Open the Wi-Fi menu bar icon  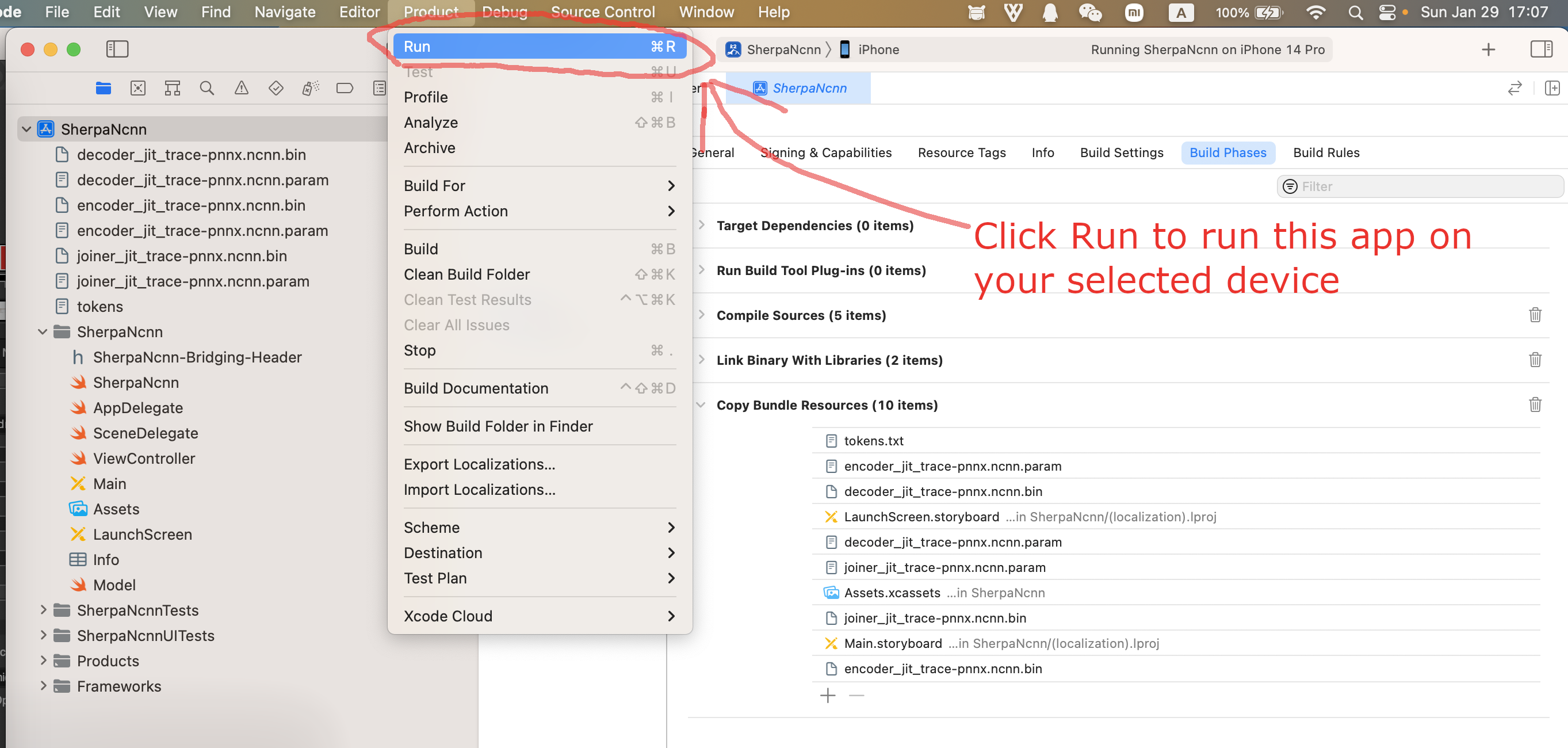click(1316, 13)
